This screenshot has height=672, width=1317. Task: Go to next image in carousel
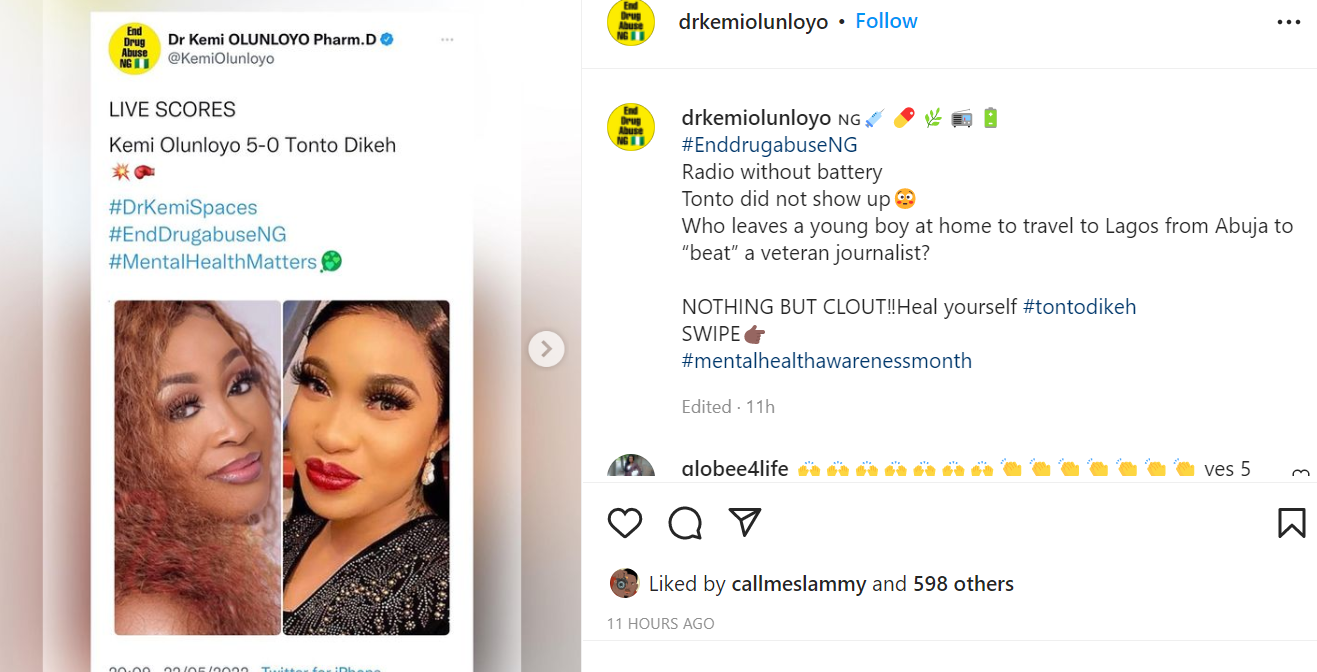click(x=546, y=349)
